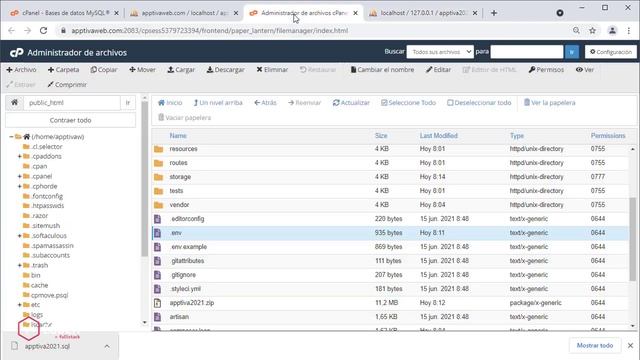Image resolution: width=640 pixels, height=360 pixels.
Task: Select the apptiva2021.zip archive icon
Action: [157, 303]
